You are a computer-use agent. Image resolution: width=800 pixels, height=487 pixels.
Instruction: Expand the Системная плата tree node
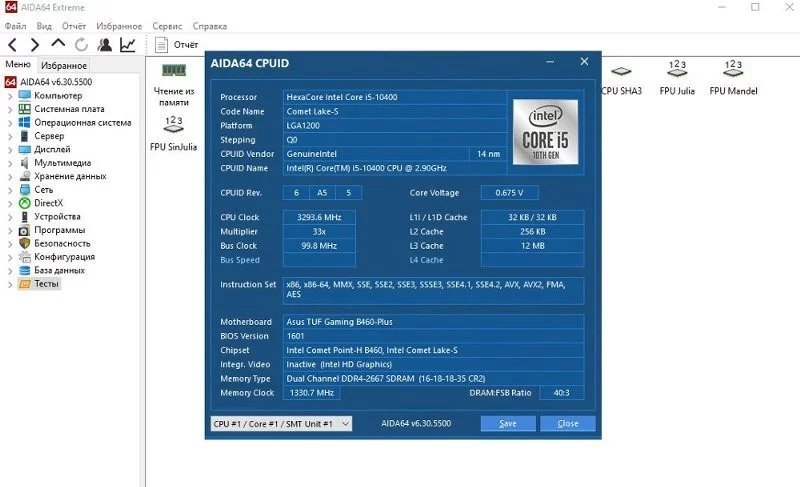click(10, 109)
